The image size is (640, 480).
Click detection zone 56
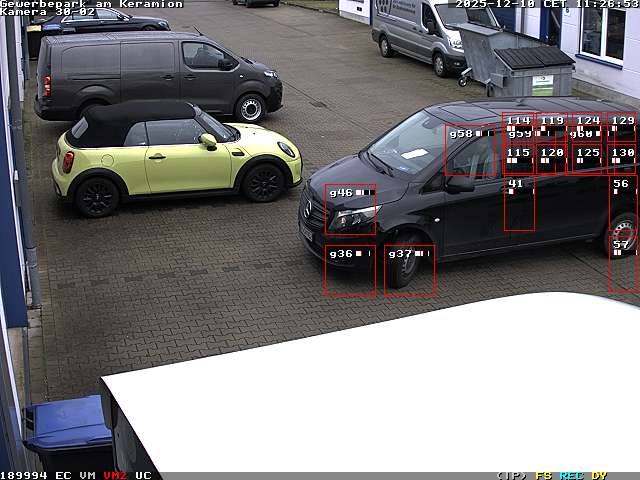pos(622,203)
